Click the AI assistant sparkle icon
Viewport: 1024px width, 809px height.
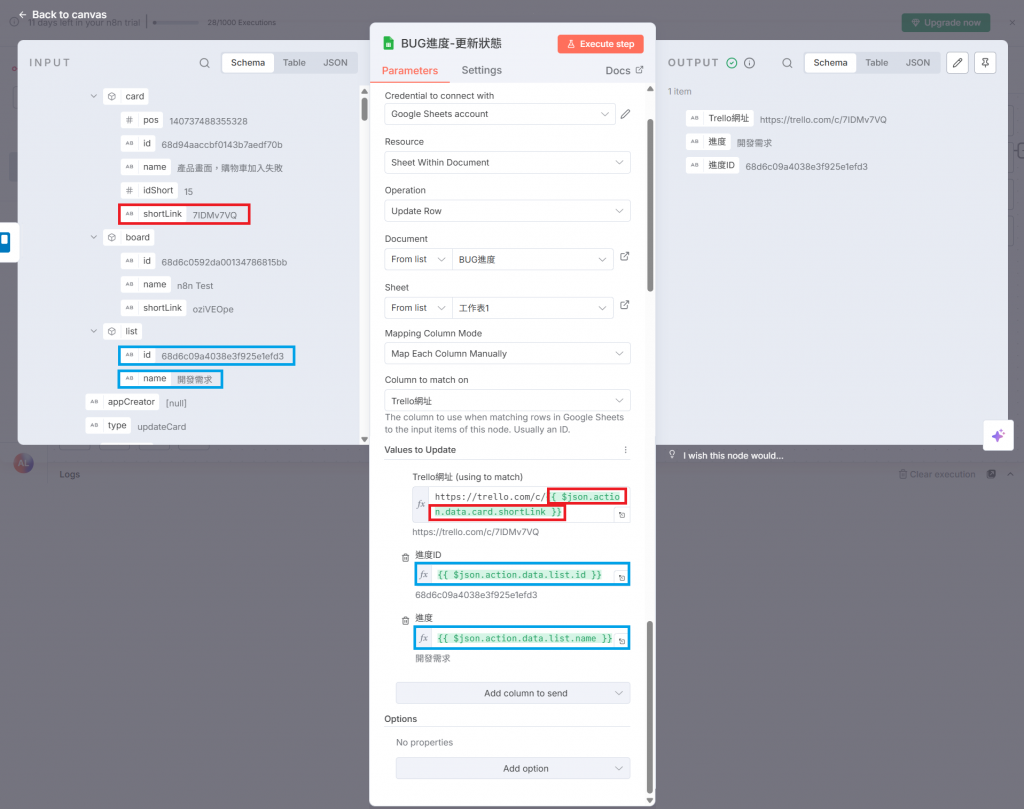998,436
